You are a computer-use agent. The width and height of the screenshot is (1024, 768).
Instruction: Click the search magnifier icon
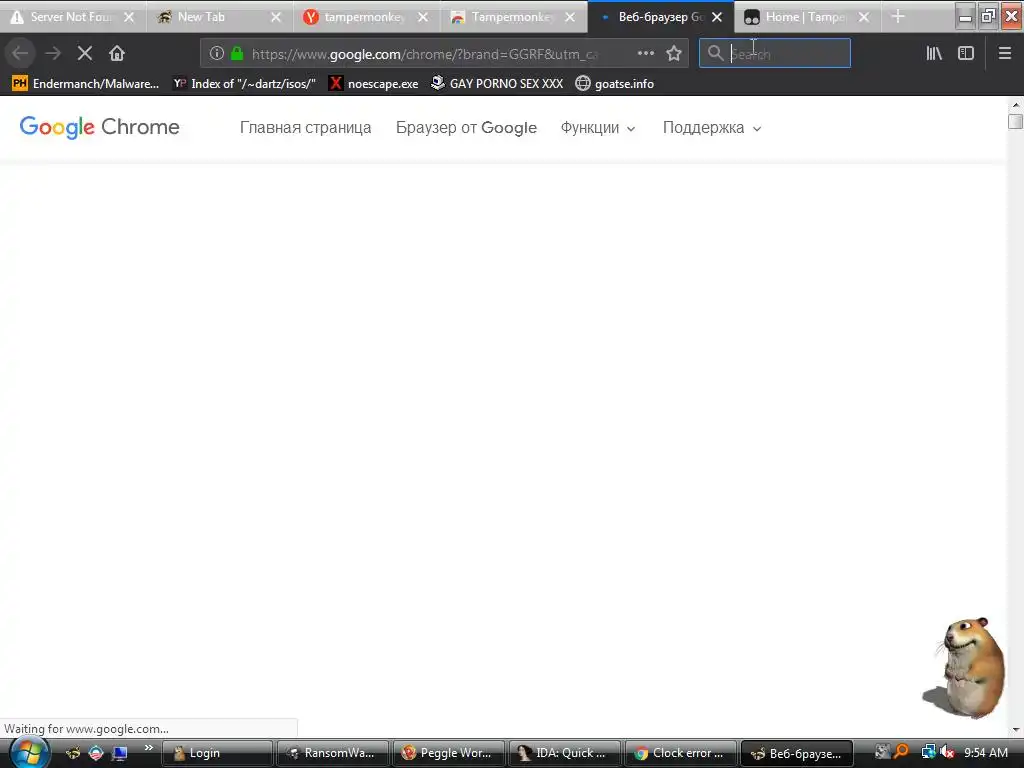(x=715, y=53)
